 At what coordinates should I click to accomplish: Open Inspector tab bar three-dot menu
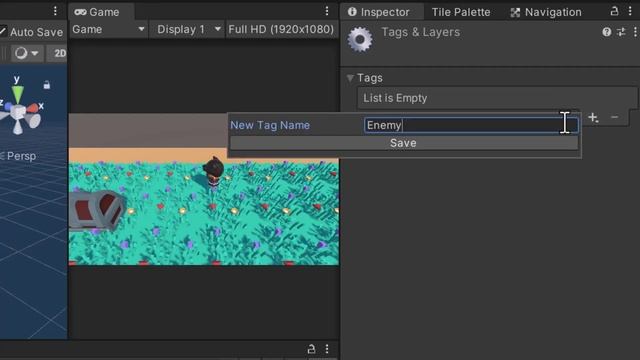point(630,11)
